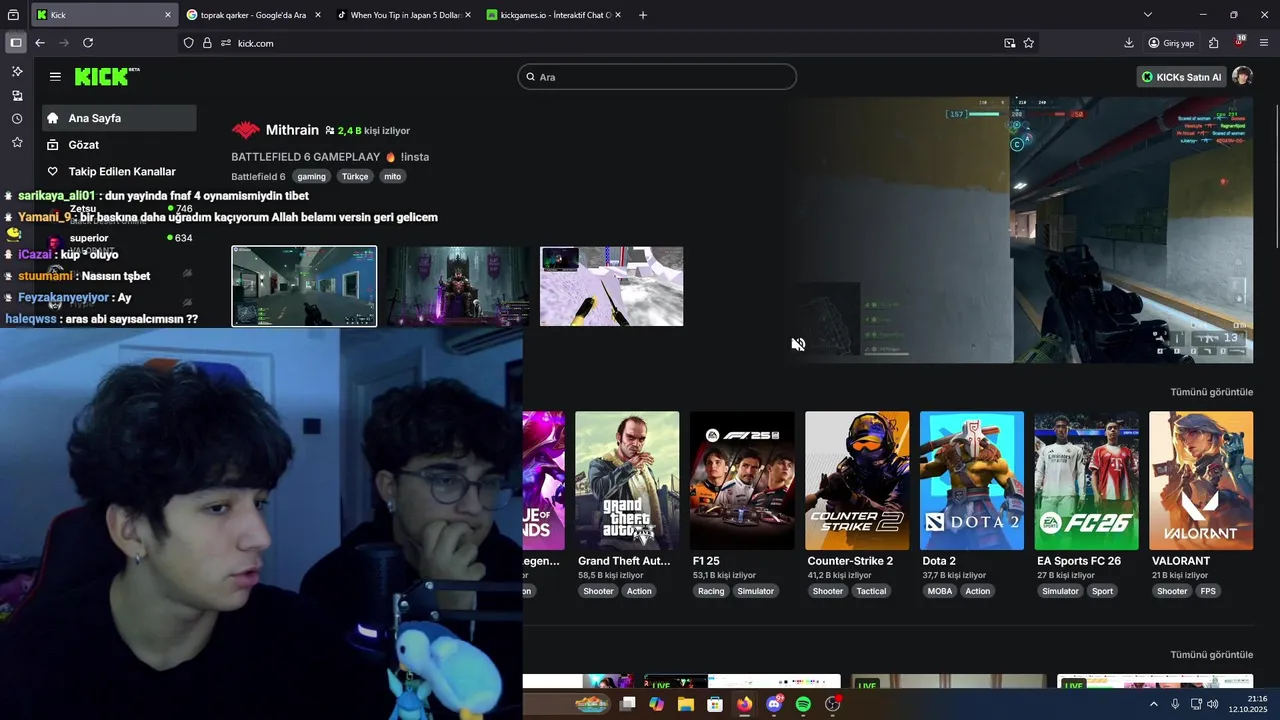This screenshot has width=1280, height=720.
Task: Click Racing tag under F1 25
Action: (x=711, y=591)
